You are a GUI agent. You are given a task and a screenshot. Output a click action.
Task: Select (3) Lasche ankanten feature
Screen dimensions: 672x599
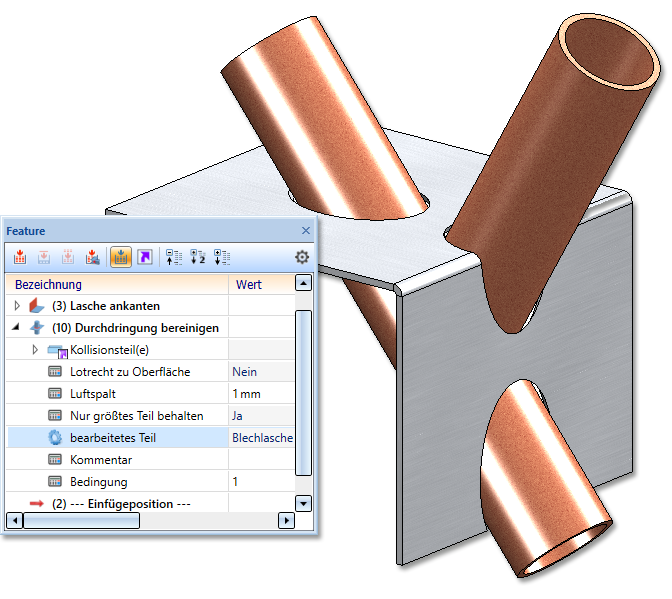coord(106,306)
